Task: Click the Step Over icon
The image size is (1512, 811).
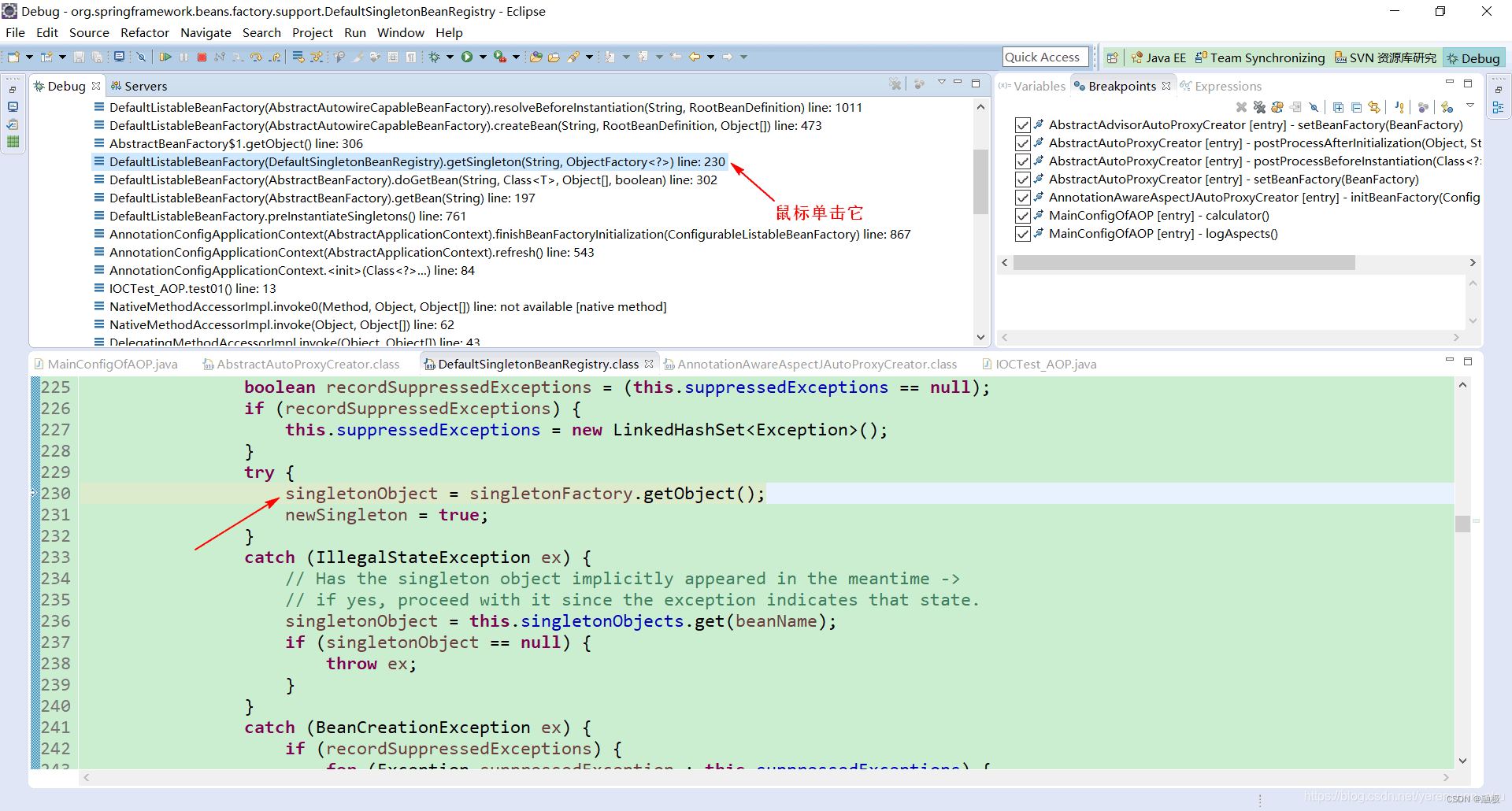Action: tap(256, 57)
